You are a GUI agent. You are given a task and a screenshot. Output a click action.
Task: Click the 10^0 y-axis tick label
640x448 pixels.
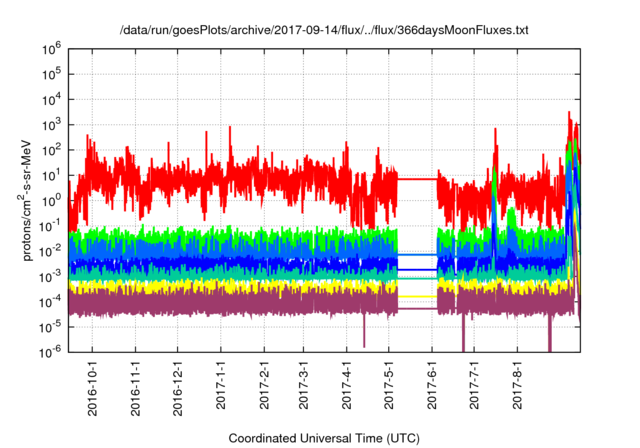tap(51, 200)
